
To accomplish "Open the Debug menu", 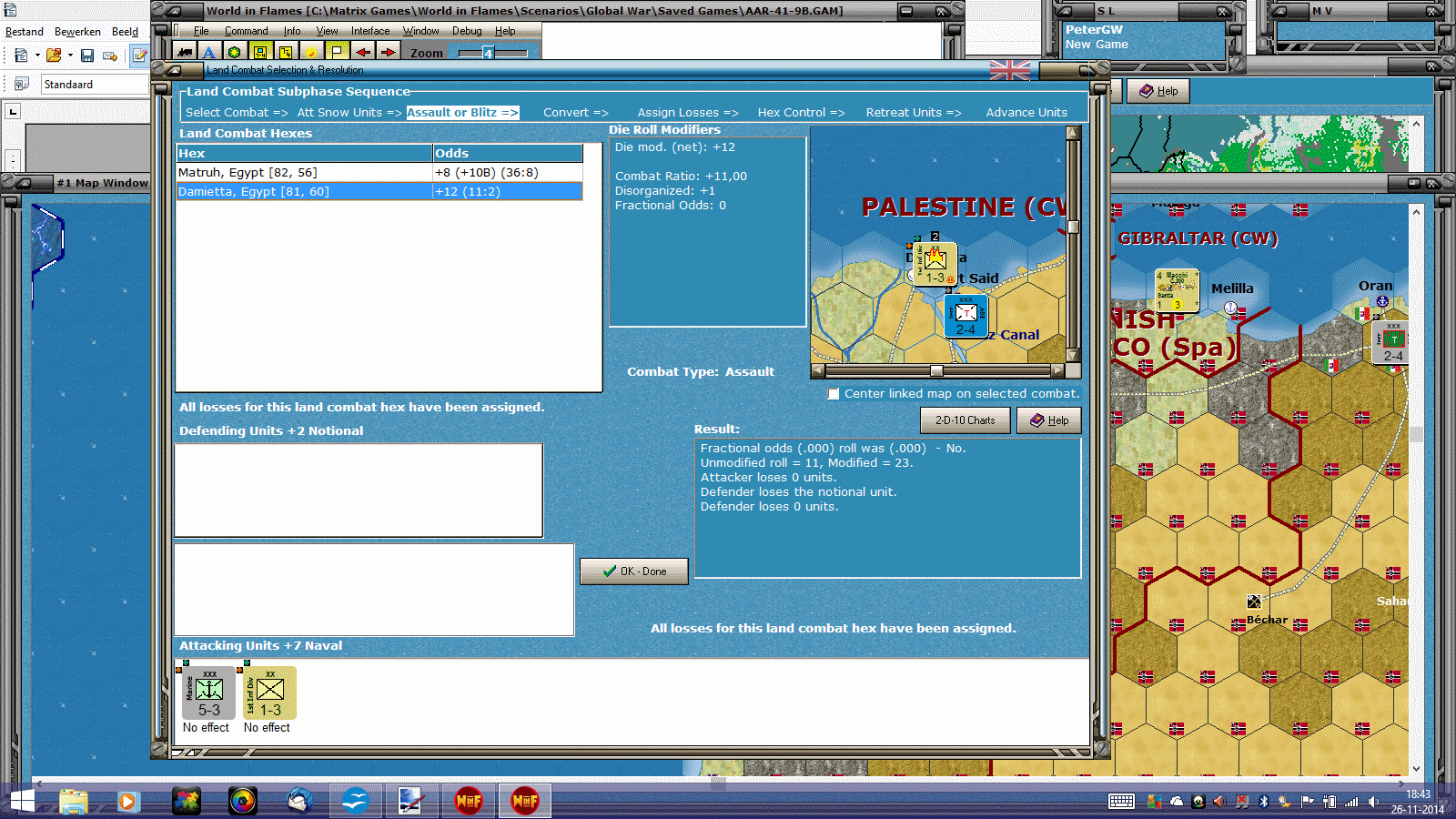I will coord(467,31).
